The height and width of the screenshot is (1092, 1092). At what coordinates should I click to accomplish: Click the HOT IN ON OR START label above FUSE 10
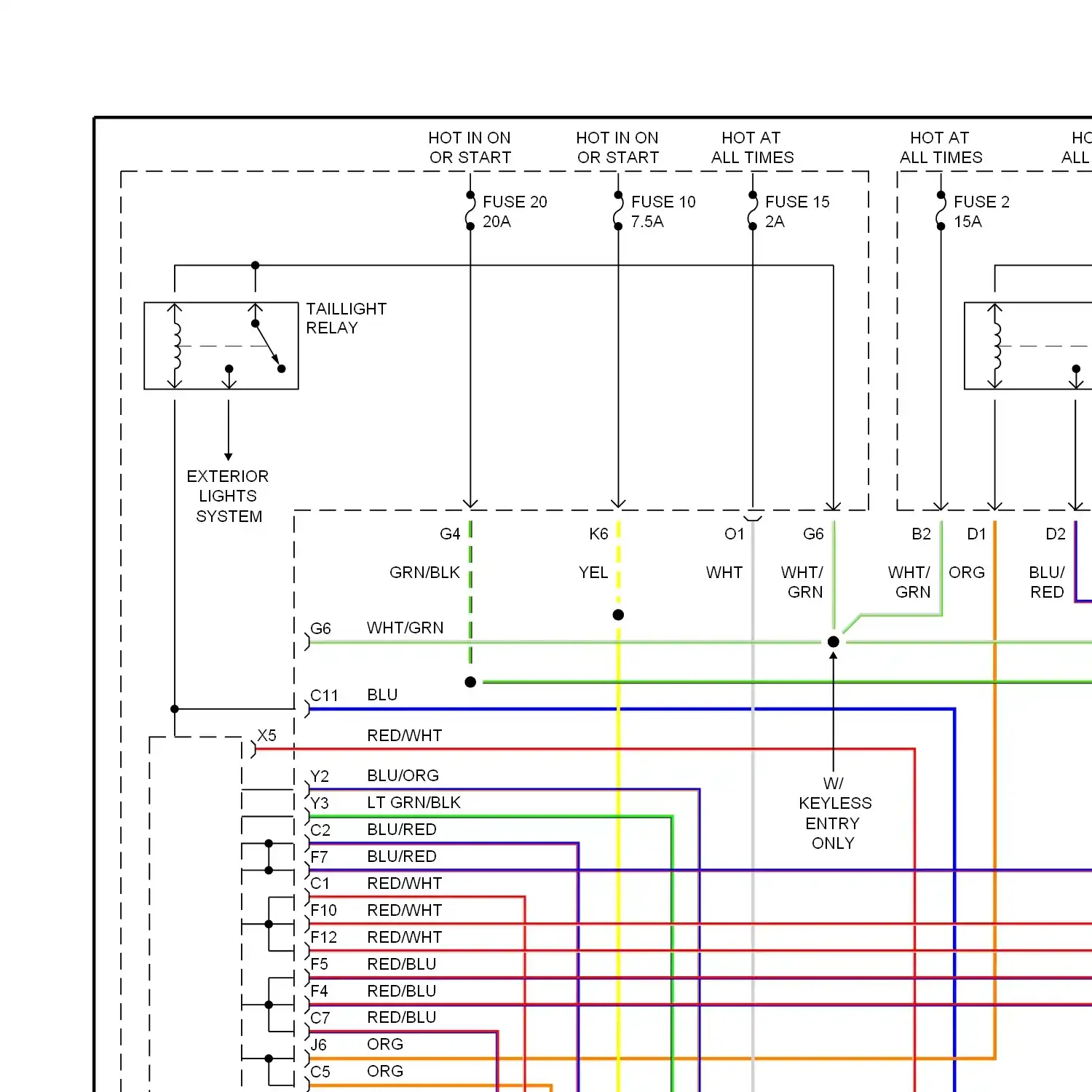[x=617, y=147]
